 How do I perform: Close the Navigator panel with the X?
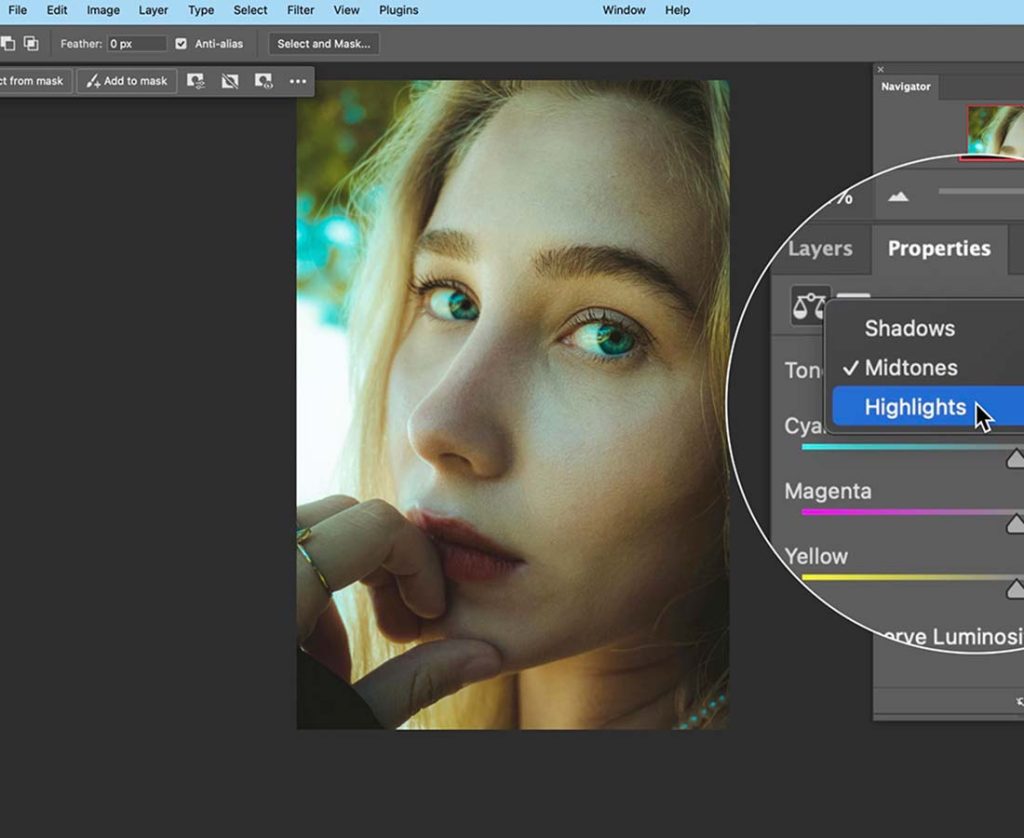[880, 70]
